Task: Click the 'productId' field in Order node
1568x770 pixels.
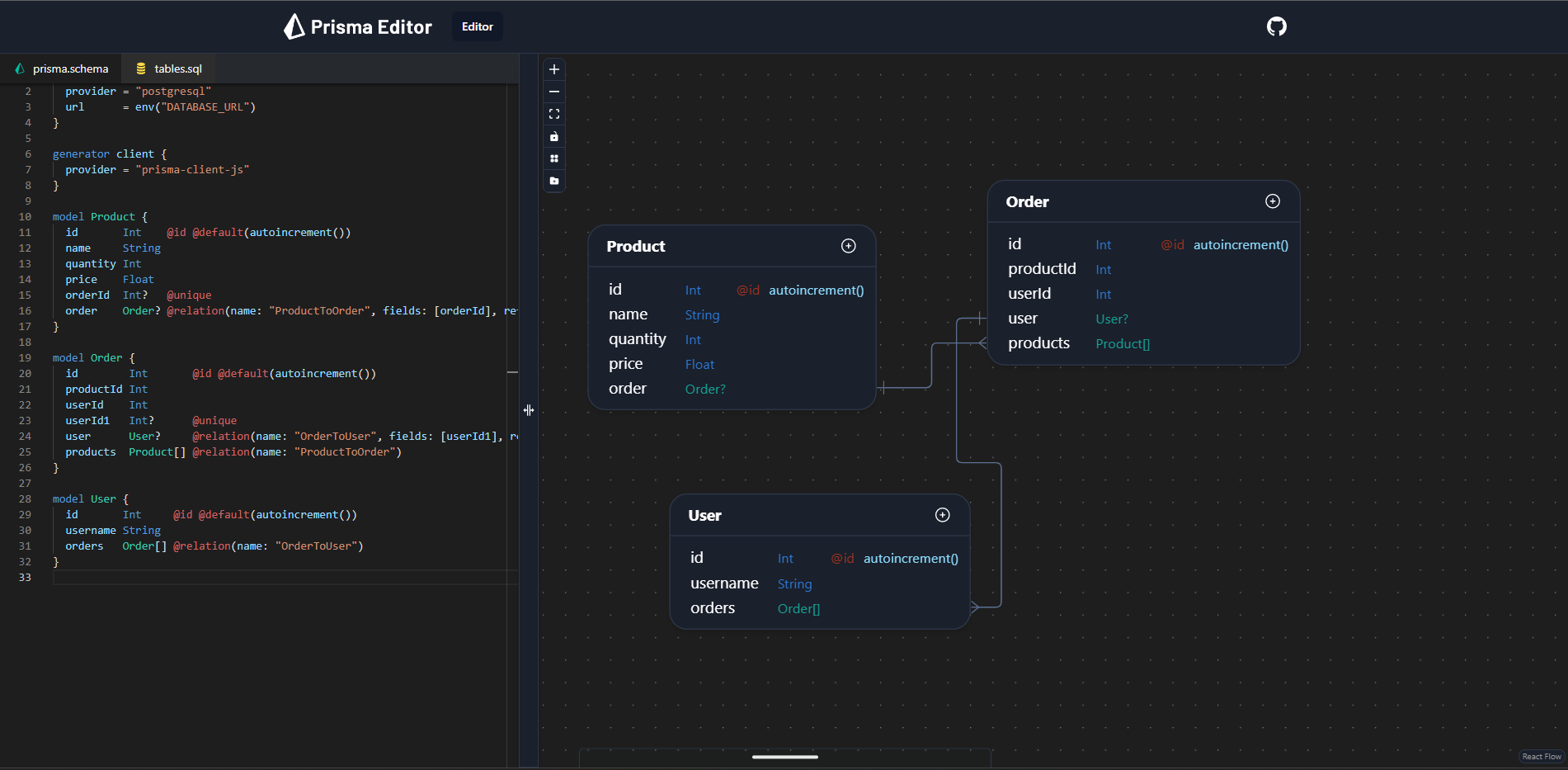Action: coord(1042,269)
